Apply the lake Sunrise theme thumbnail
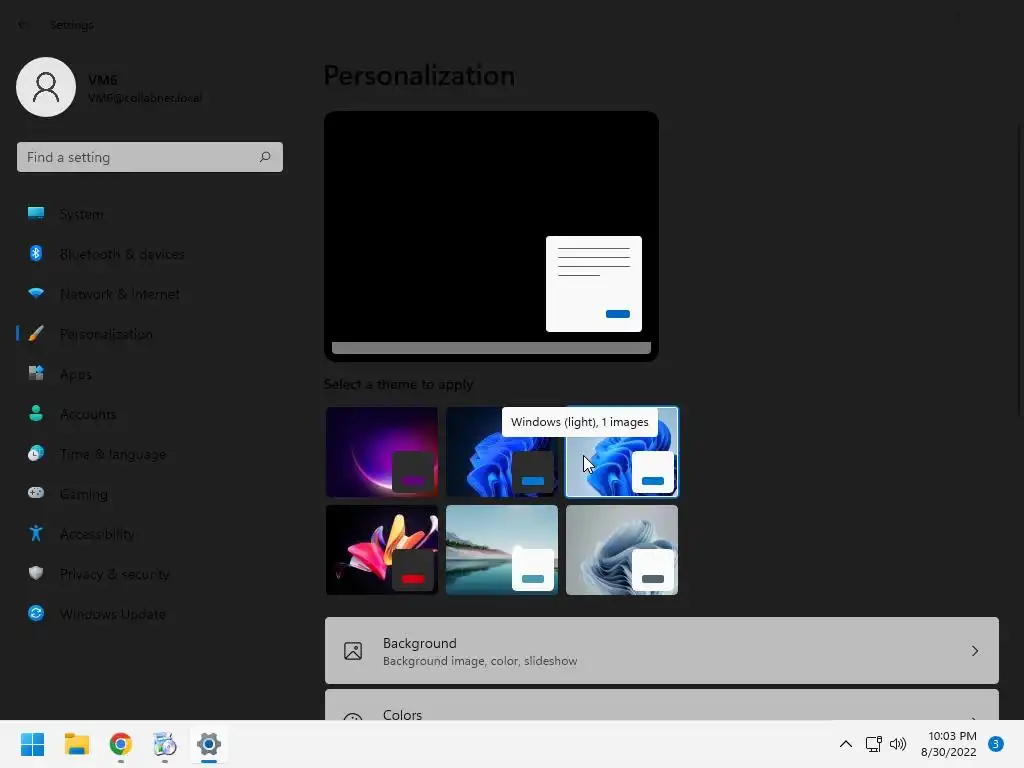Image resolution: width=1024 pixels, height=768 pixels. [x=502, y=550]
